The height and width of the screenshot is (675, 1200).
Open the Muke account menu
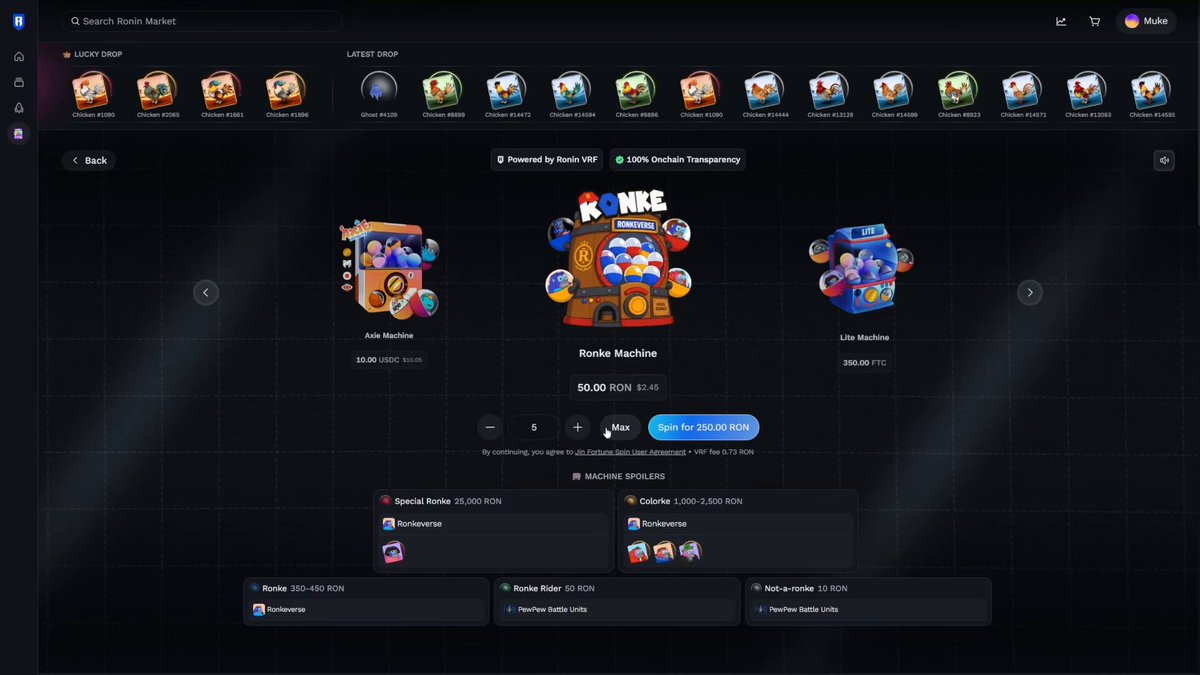(1146, 21)
